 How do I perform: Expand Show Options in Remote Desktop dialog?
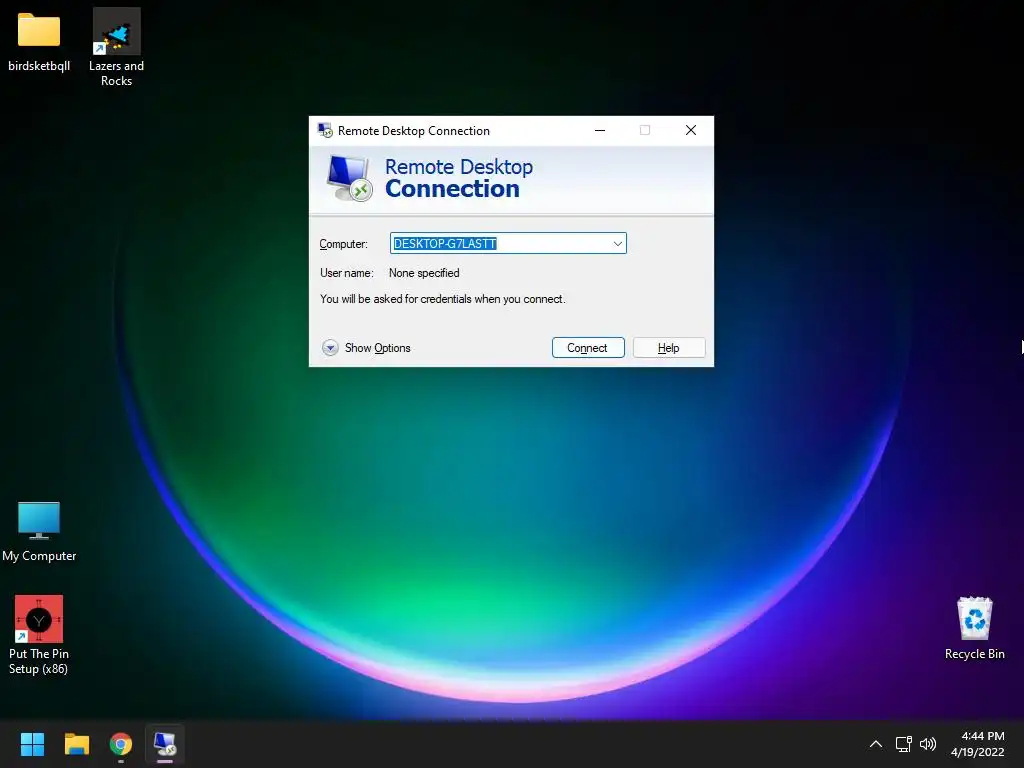[x=366, y=347]
